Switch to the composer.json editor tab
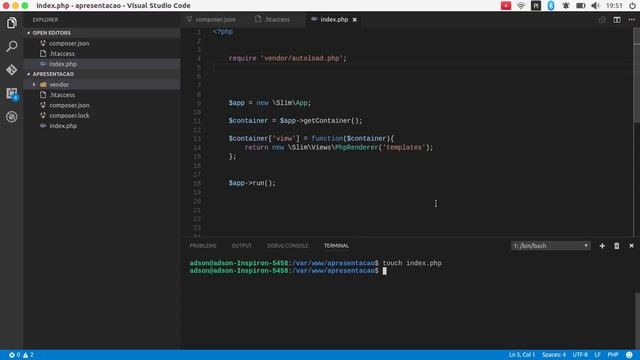 [x=211, y=20]
